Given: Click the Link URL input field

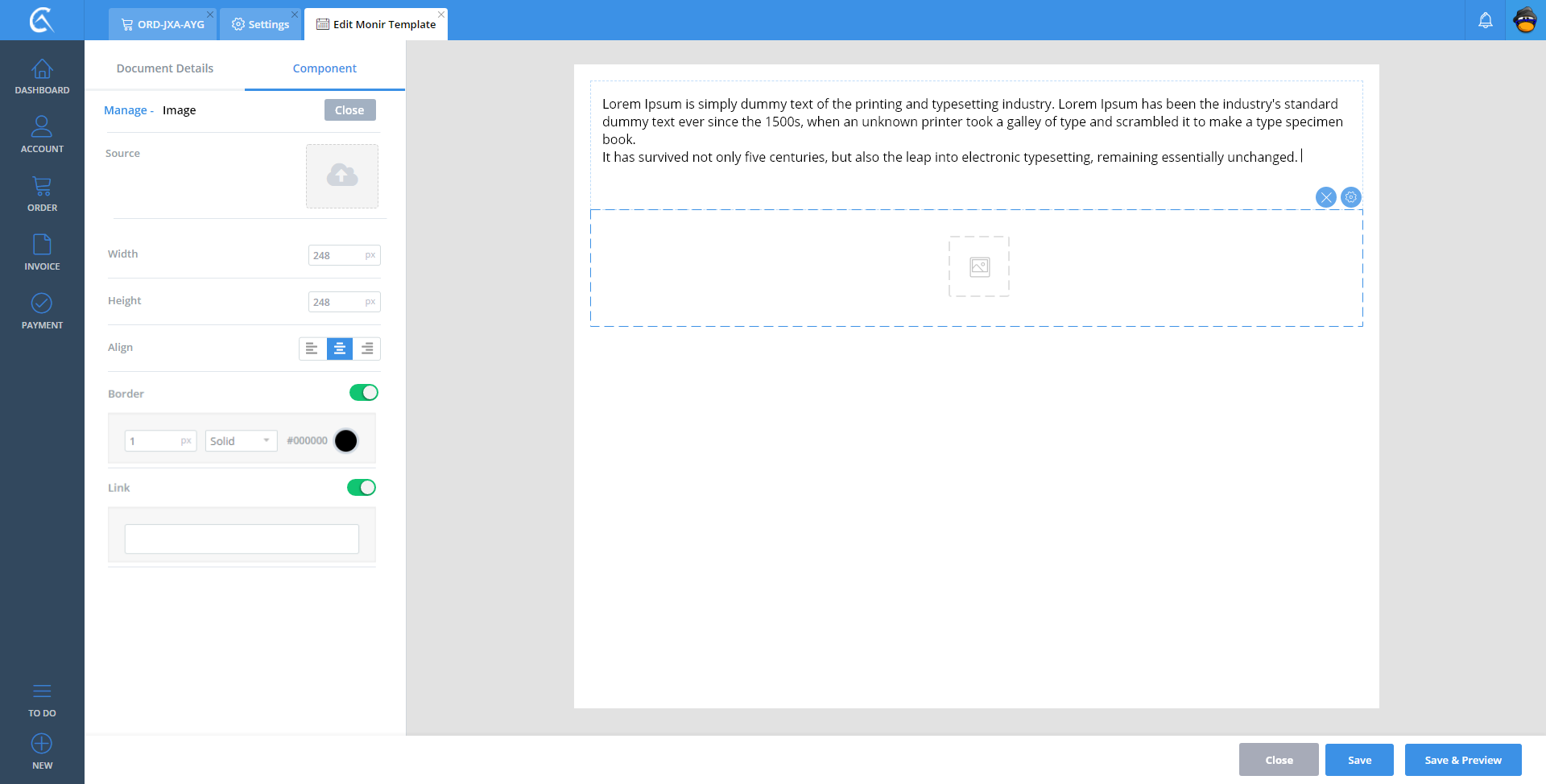Looking at the screenshot, I should 242,539.
